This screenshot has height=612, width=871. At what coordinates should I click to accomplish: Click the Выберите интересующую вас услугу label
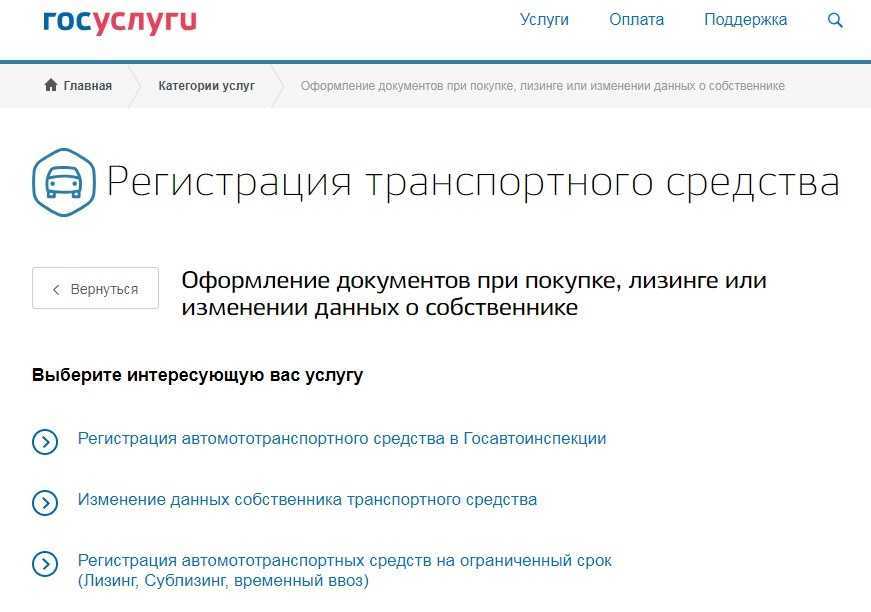click(198, 376)
